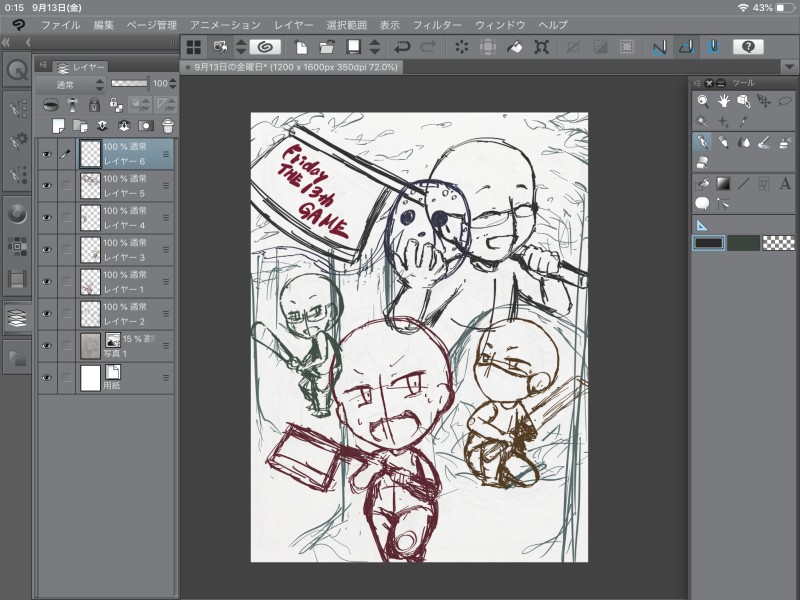Open the 選択範囲 menu
The image size is (800, 600).
(346, 25)
